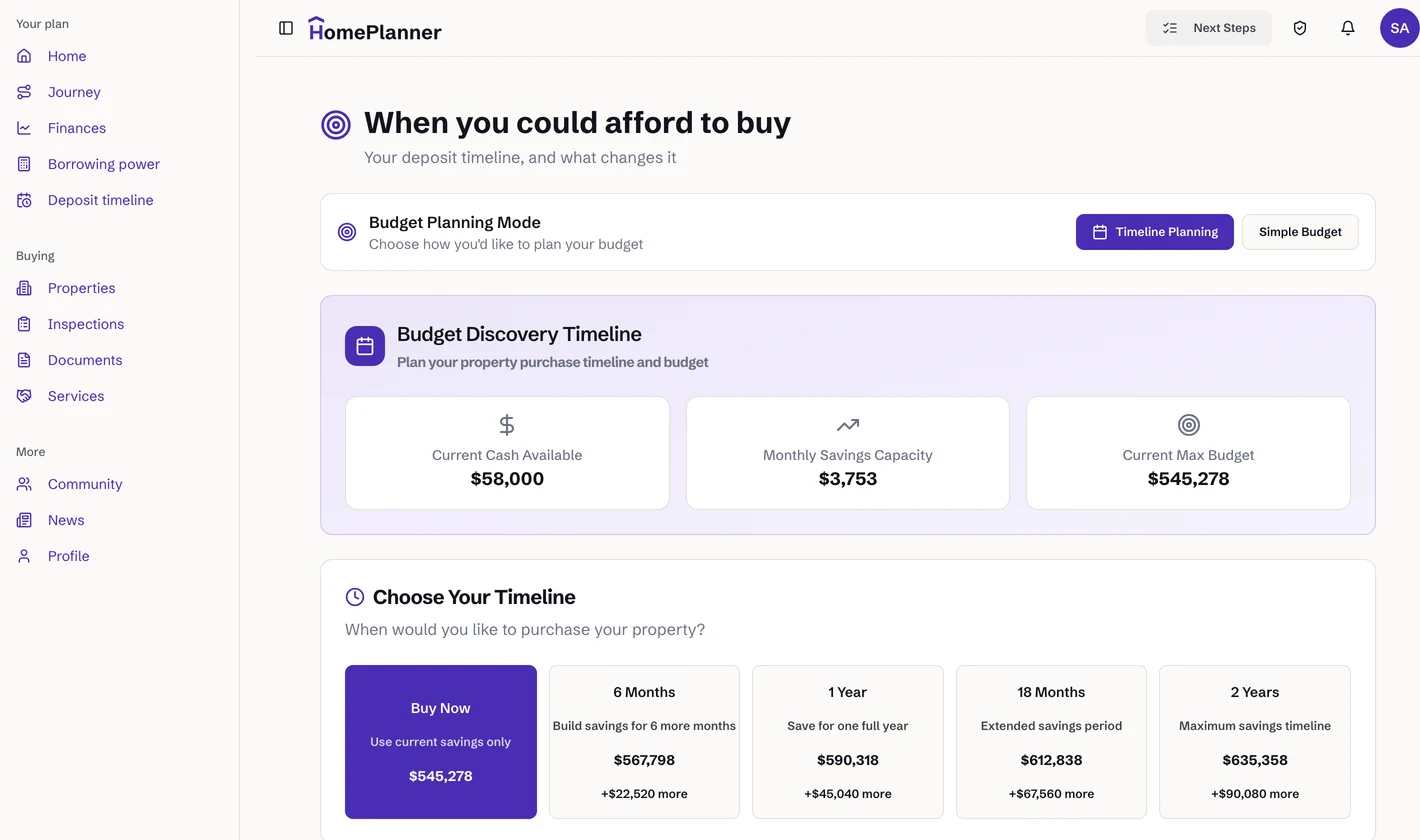
Task: Click the Community people icon
Action: point(24,484)
